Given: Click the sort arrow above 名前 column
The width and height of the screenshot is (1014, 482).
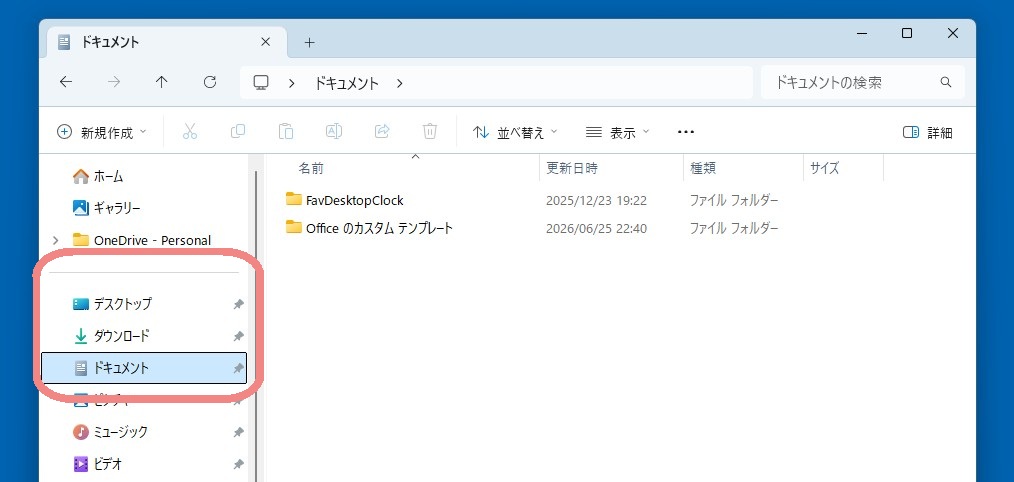Looking at the screenshot, I should [416, 157].
